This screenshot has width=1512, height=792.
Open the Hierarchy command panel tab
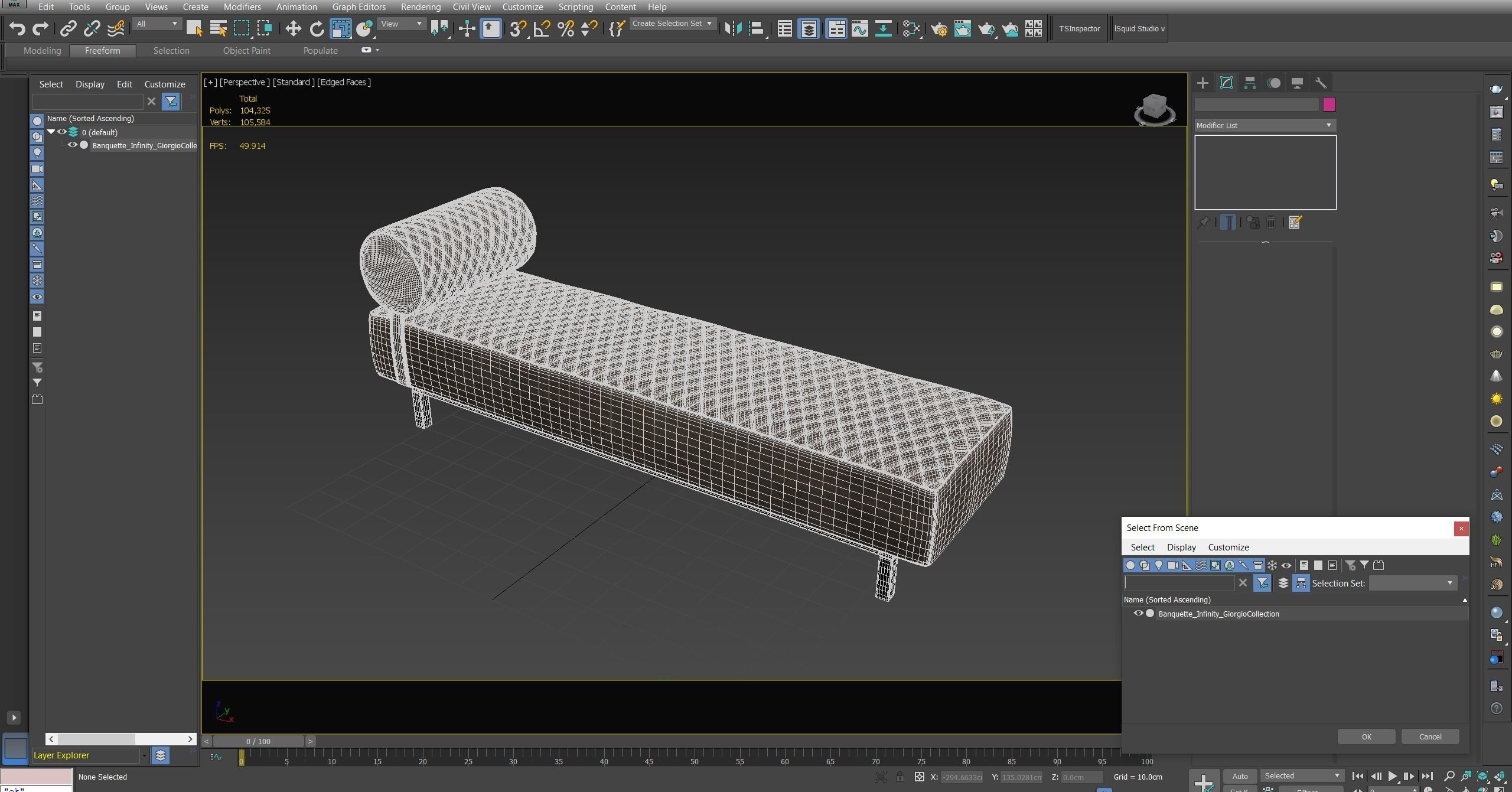click(1250, 83)
